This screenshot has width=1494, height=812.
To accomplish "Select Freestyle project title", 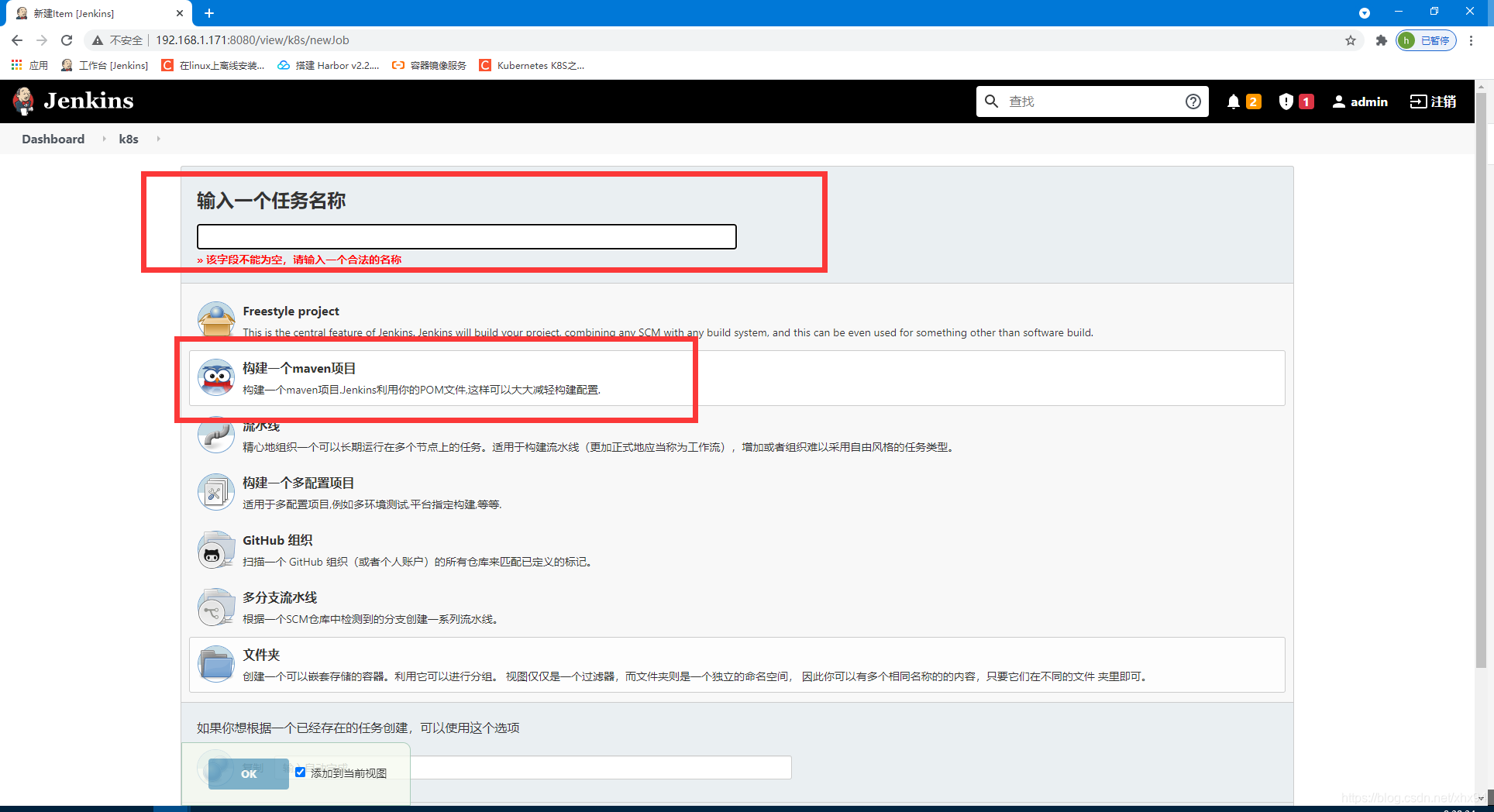I will coord(291,311).
